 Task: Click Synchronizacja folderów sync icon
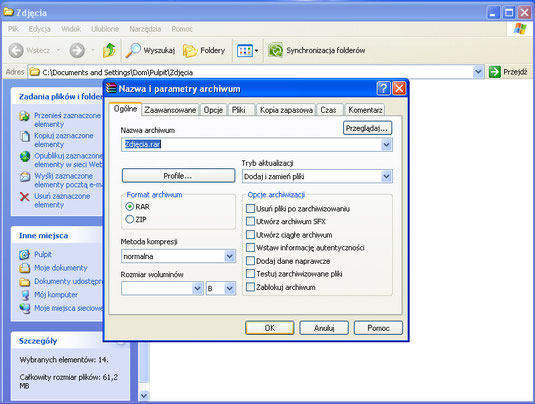pyautogui.click(x=275, y=50)
